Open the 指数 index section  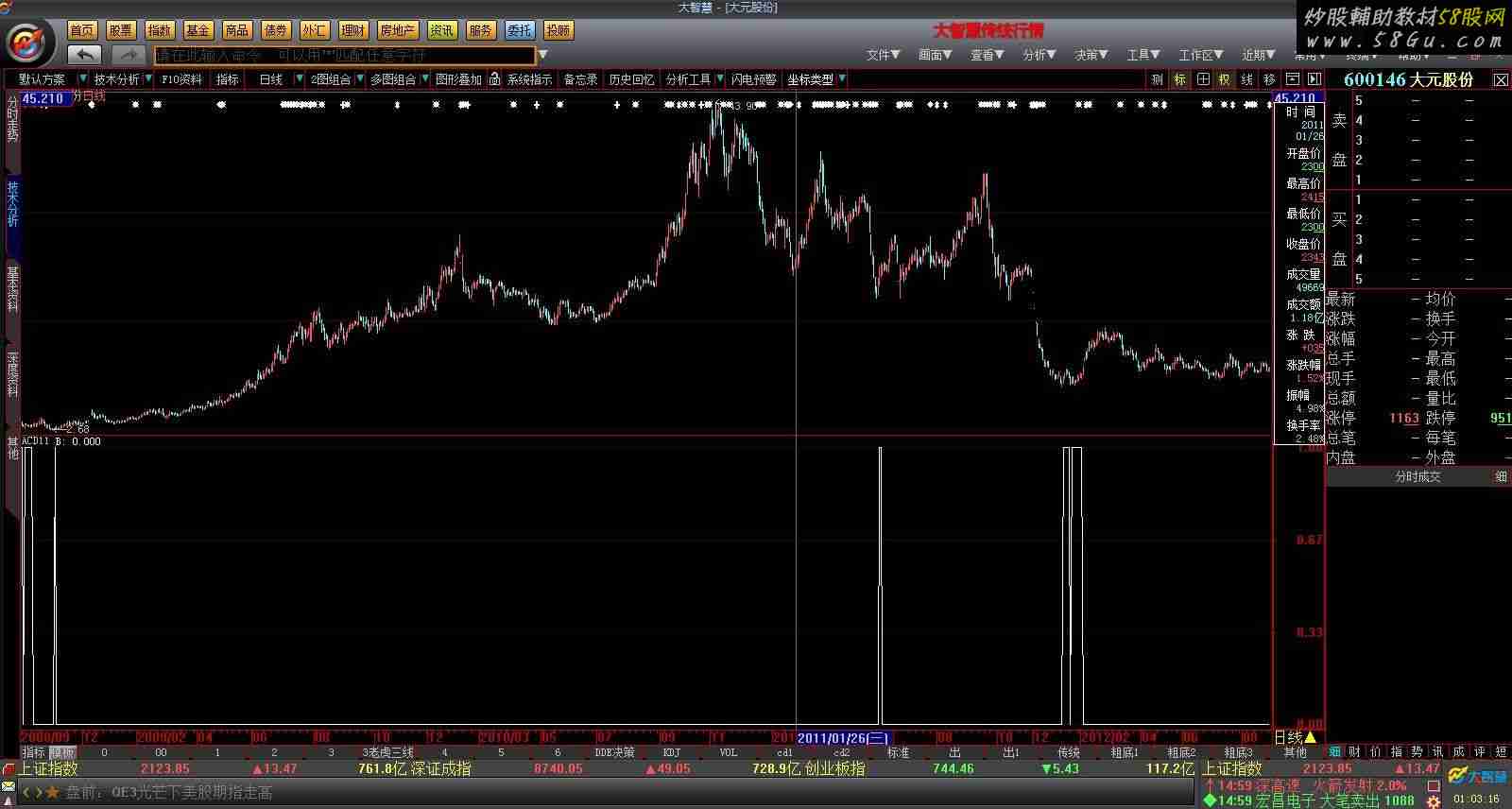click(x=160, y=30)
